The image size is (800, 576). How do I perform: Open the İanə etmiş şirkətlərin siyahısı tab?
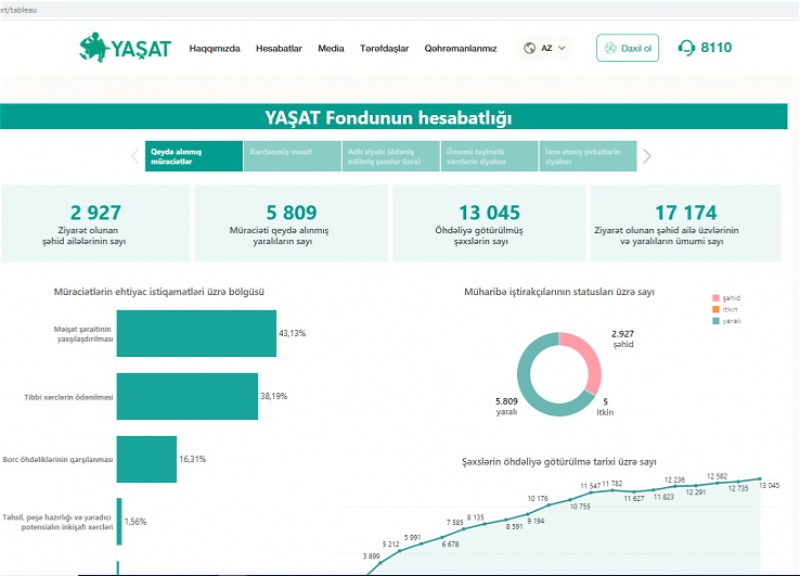588,156
